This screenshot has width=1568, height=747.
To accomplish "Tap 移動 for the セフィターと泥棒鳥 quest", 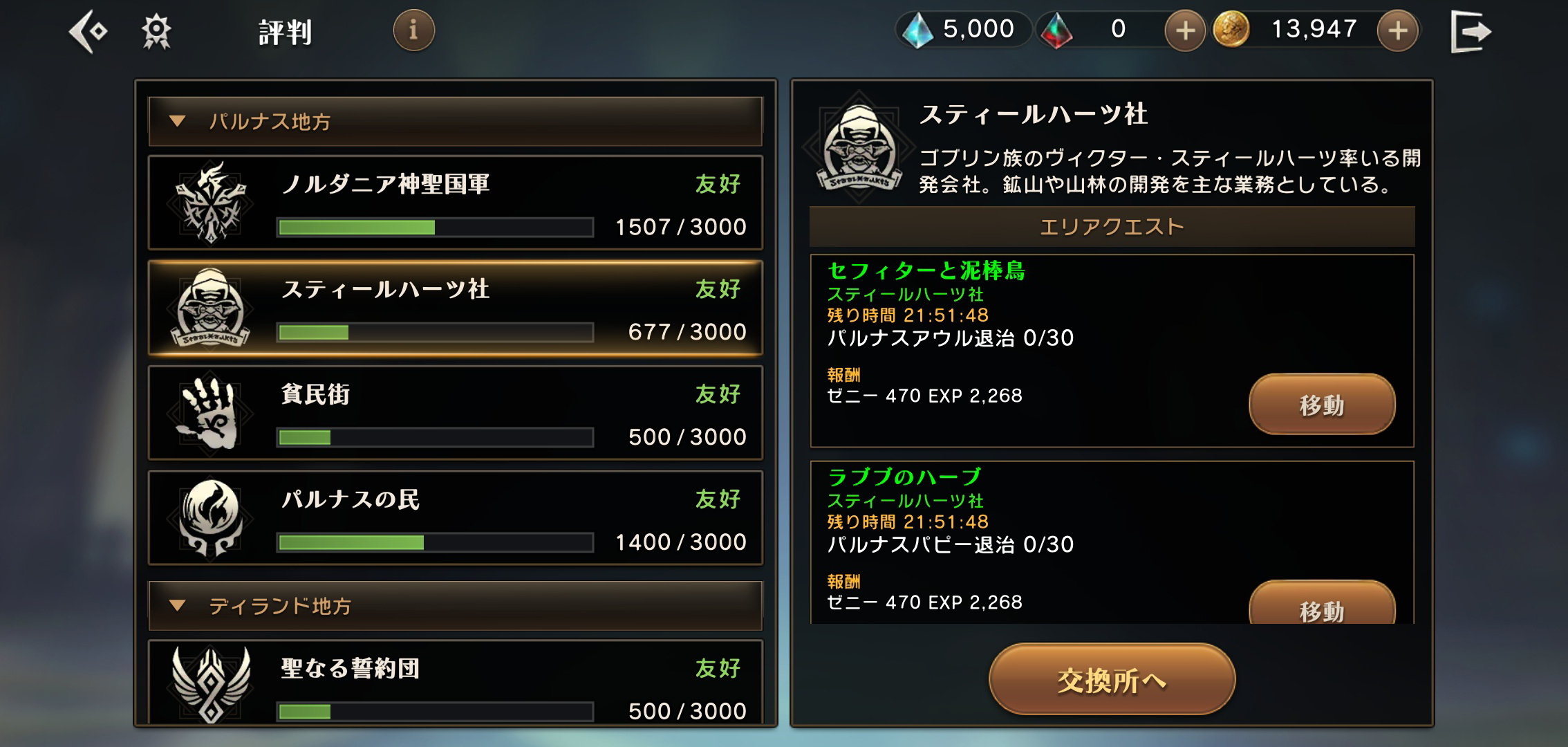I will tap(1322, 405).
